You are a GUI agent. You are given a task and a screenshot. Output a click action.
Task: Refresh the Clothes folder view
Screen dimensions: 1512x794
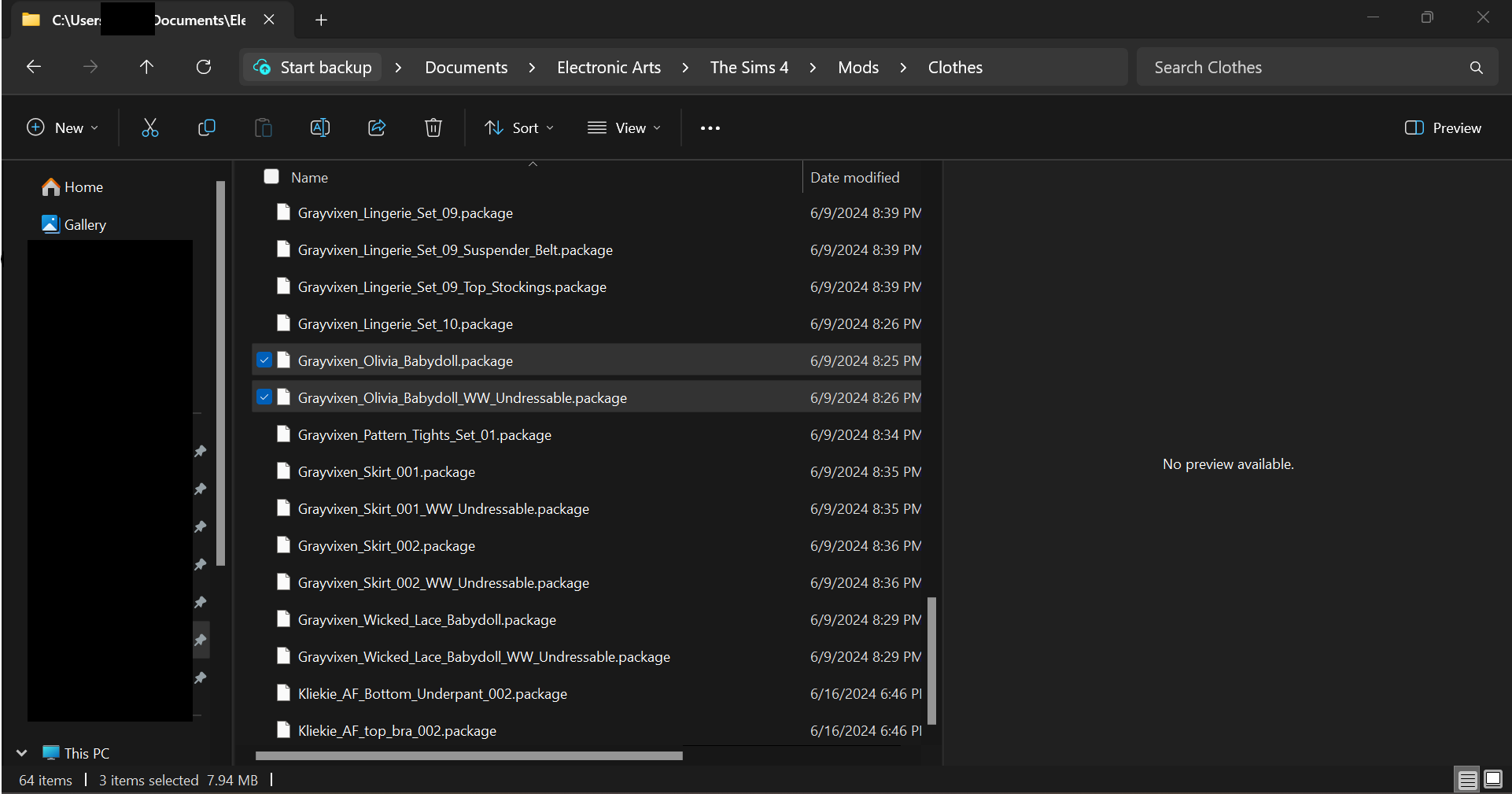(204, 67)
